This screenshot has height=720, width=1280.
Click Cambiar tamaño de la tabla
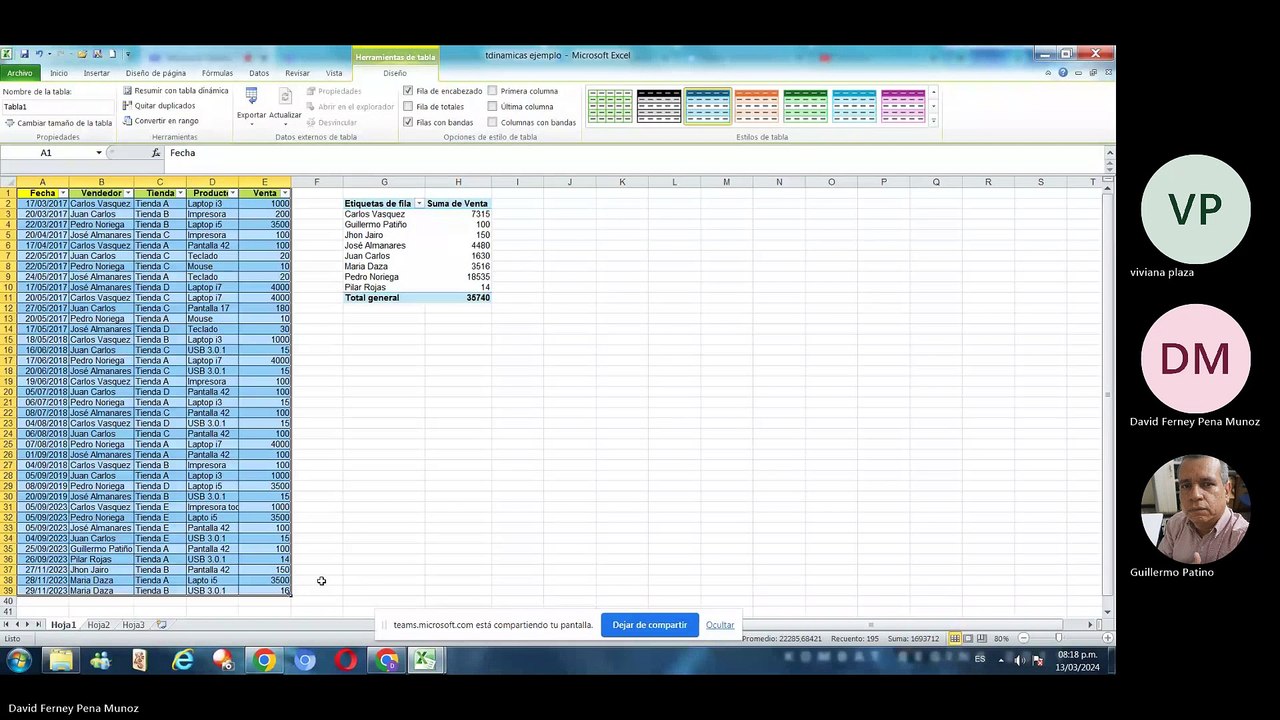click(58, 123)
